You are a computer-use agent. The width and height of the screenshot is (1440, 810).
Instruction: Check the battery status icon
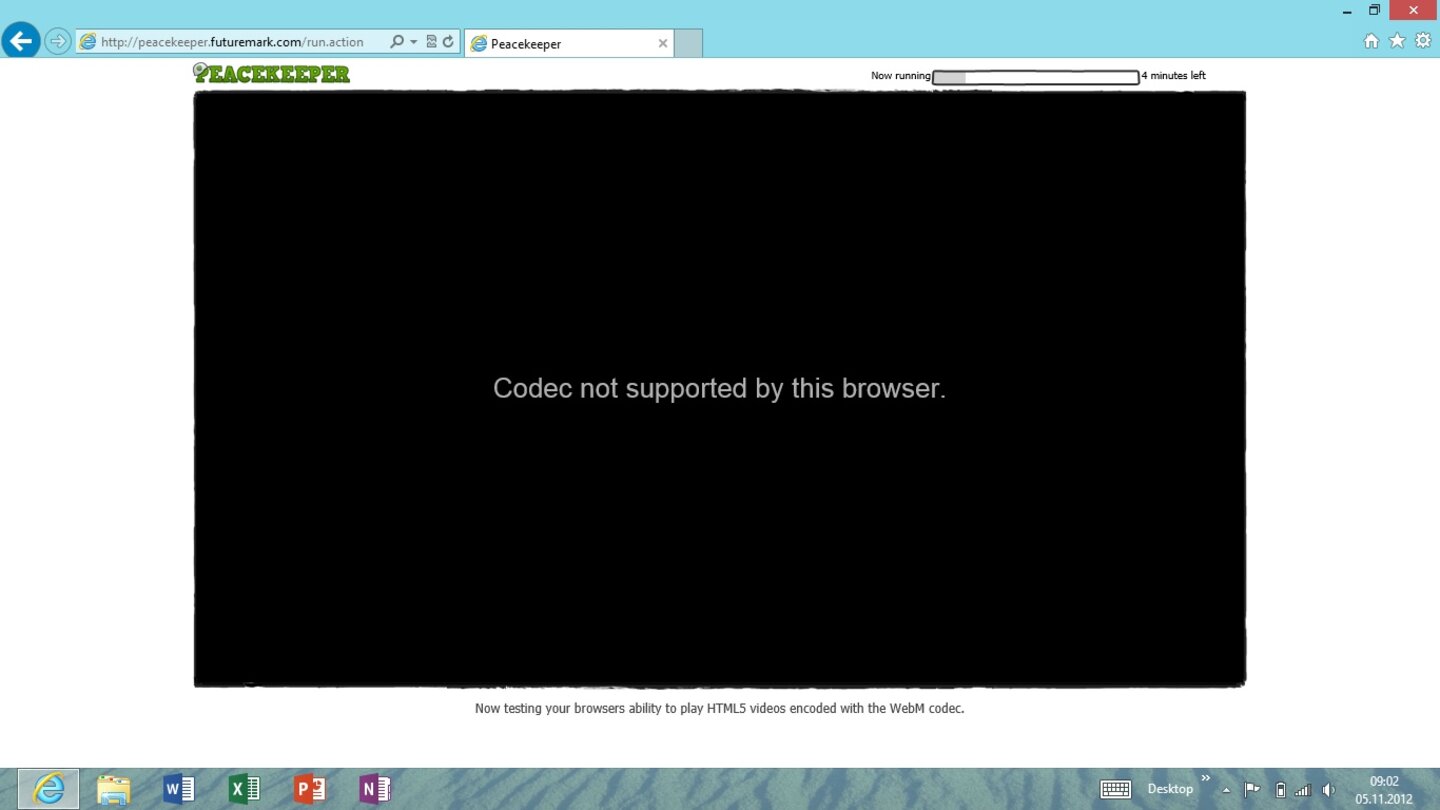coord(1280,790)
